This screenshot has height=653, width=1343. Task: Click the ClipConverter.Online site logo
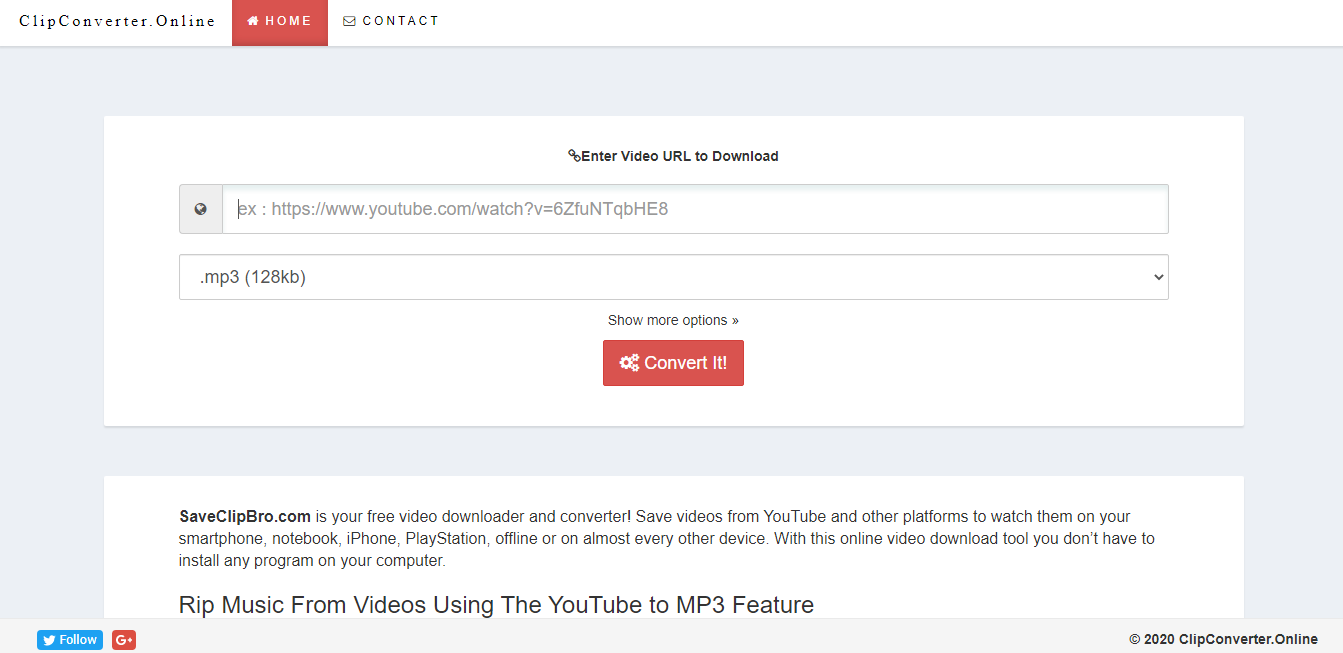pos(117,21)
